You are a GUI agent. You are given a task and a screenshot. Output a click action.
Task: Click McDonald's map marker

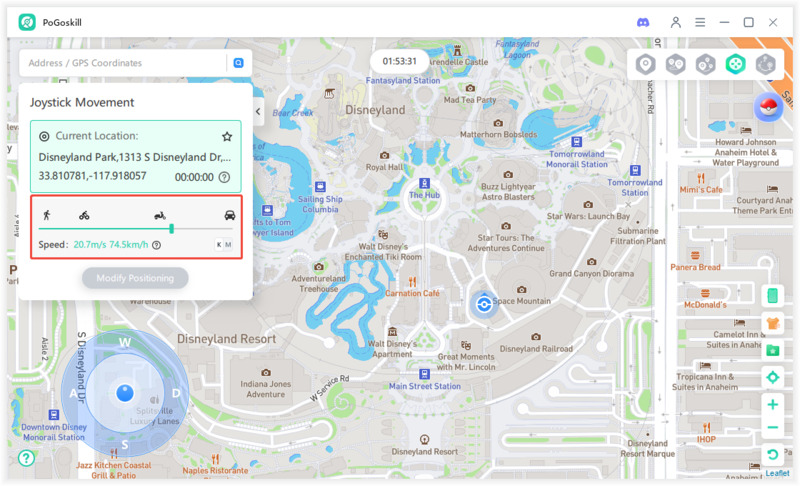705,293
